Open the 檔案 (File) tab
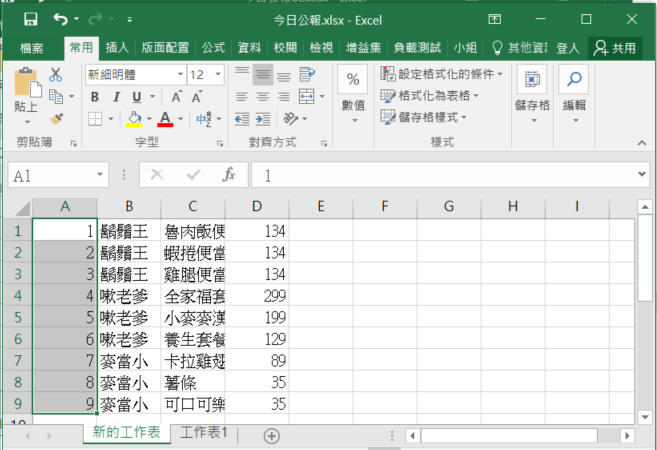The image size is (657, 450). tap(32, 48)
